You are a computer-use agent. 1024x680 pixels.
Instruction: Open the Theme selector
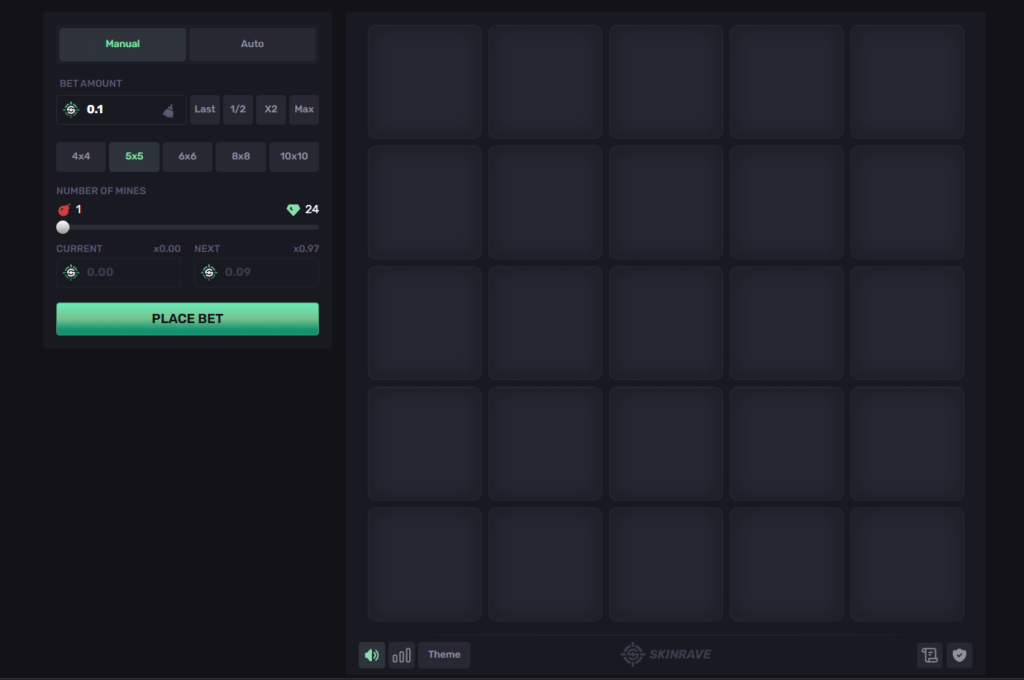click(x=444, y=655)
